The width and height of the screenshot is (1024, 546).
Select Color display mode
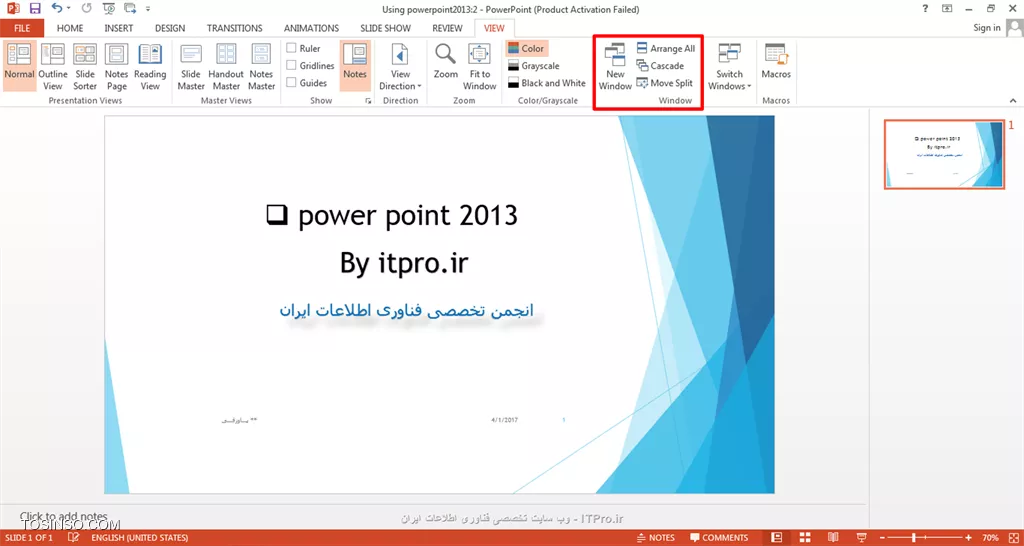[x=526, y=48]
